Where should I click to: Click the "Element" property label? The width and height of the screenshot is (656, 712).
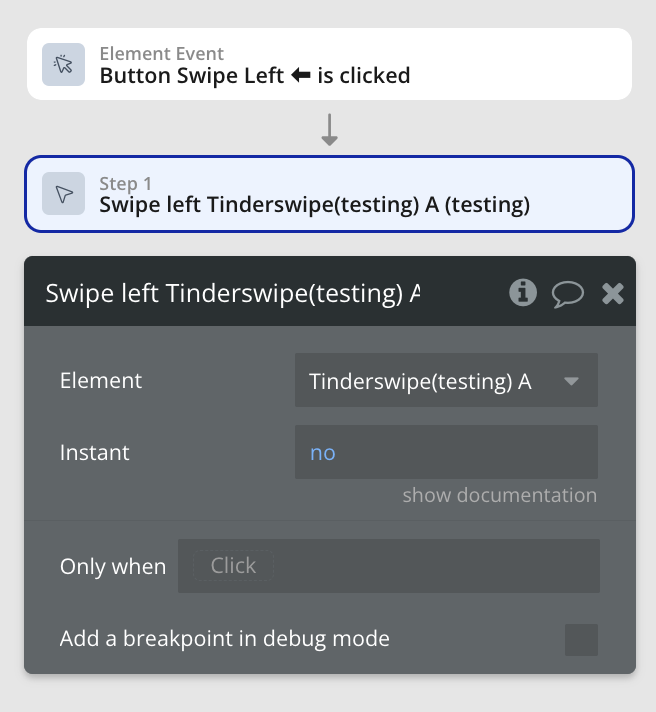tap(101, 380)
